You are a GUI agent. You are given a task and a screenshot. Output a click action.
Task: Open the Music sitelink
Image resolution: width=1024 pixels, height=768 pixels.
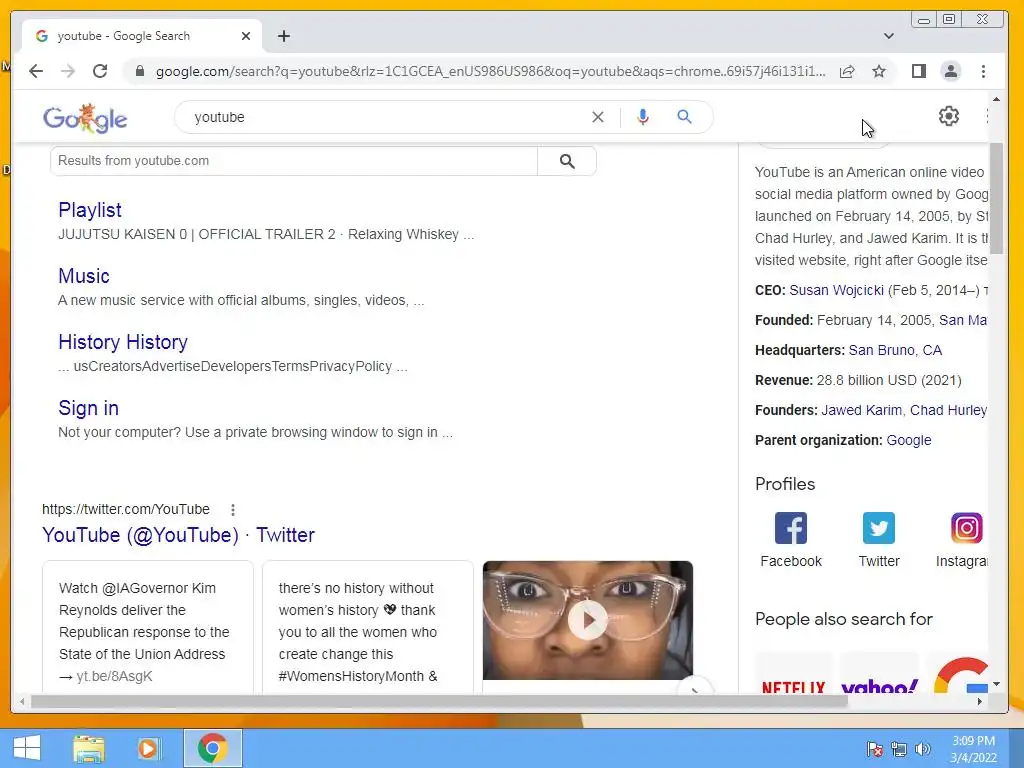point(84,276)
